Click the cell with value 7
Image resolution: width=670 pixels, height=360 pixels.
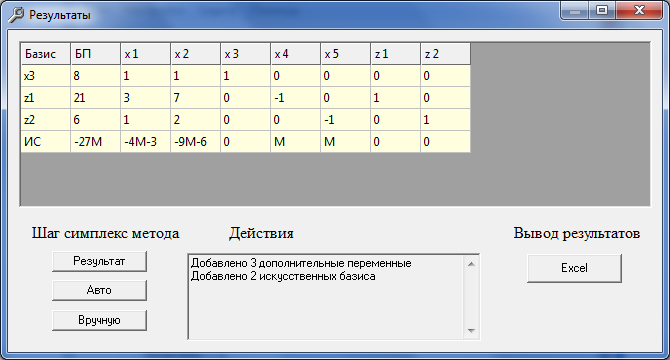[x=195, y=98]
